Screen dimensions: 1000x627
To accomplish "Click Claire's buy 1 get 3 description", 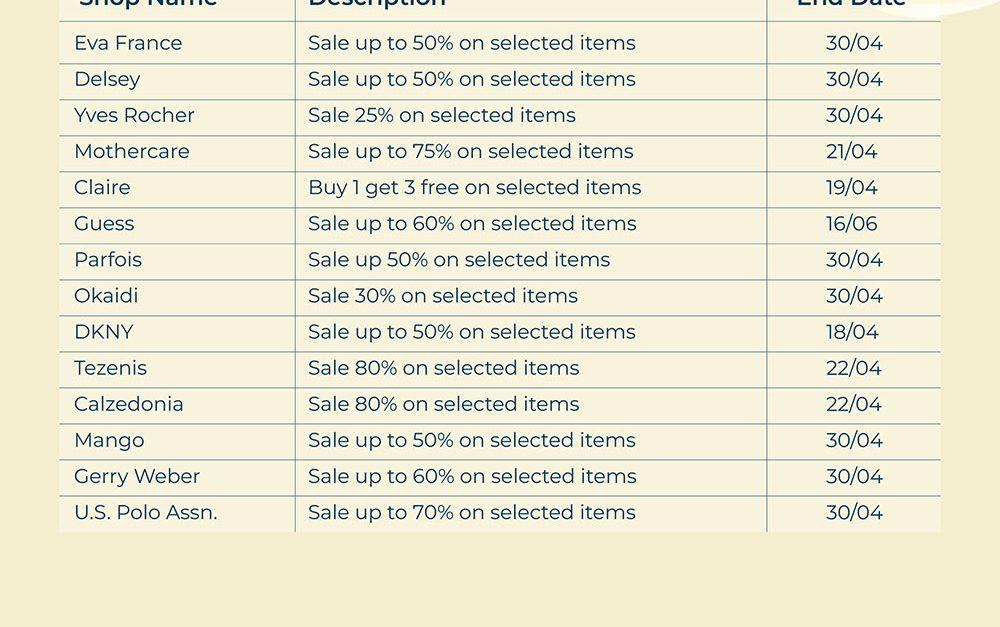I will [x=474, y=187].
